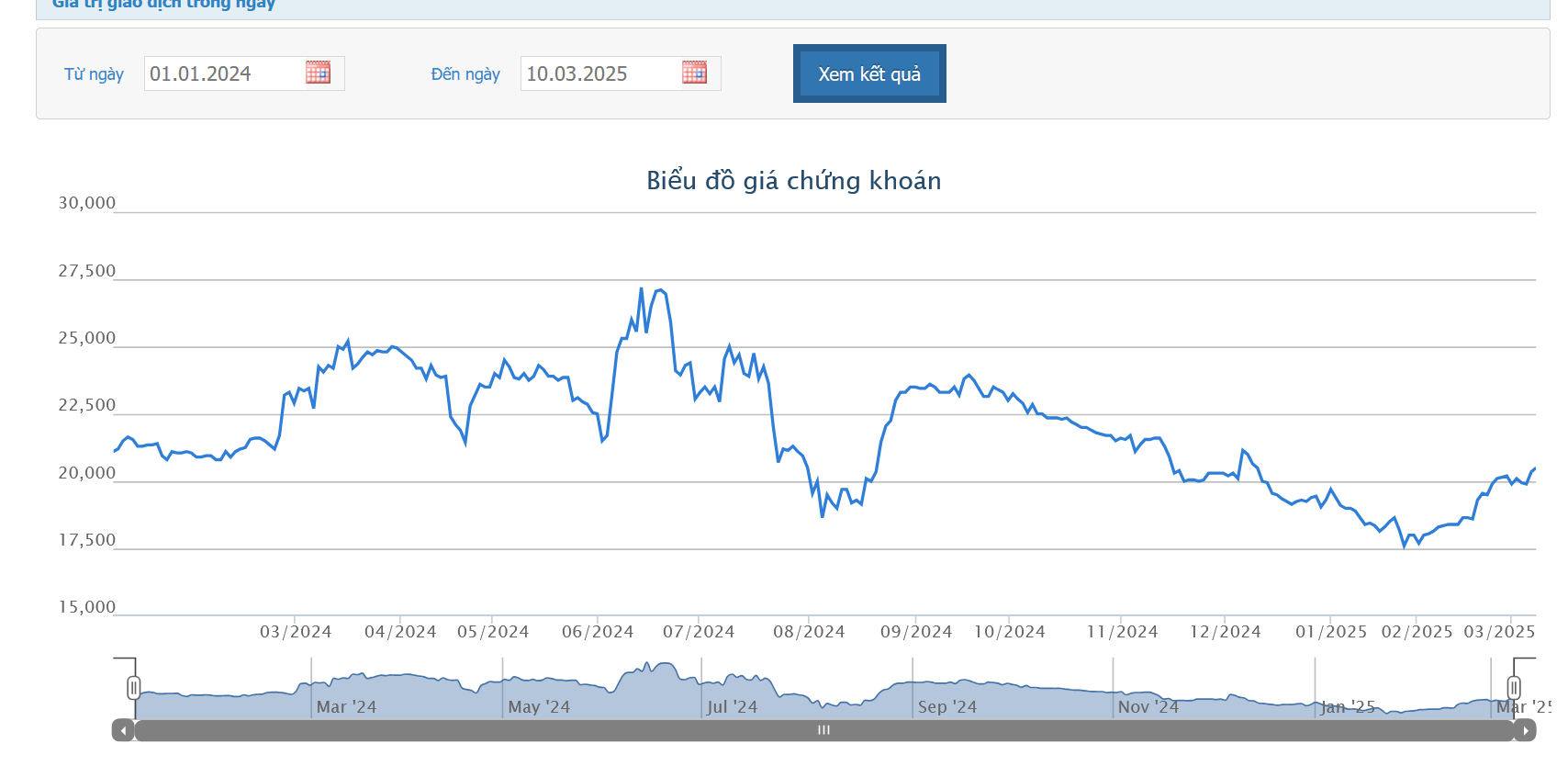Click May '24 in the navigator
This screenshot has height=766, width=1568.
tap(539, 707)
